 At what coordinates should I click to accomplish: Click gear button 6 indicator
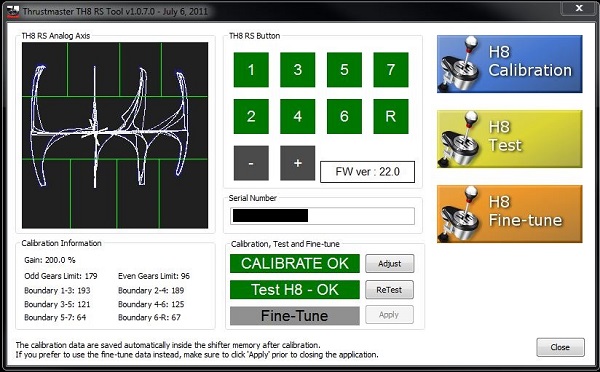tap(344, 116)
